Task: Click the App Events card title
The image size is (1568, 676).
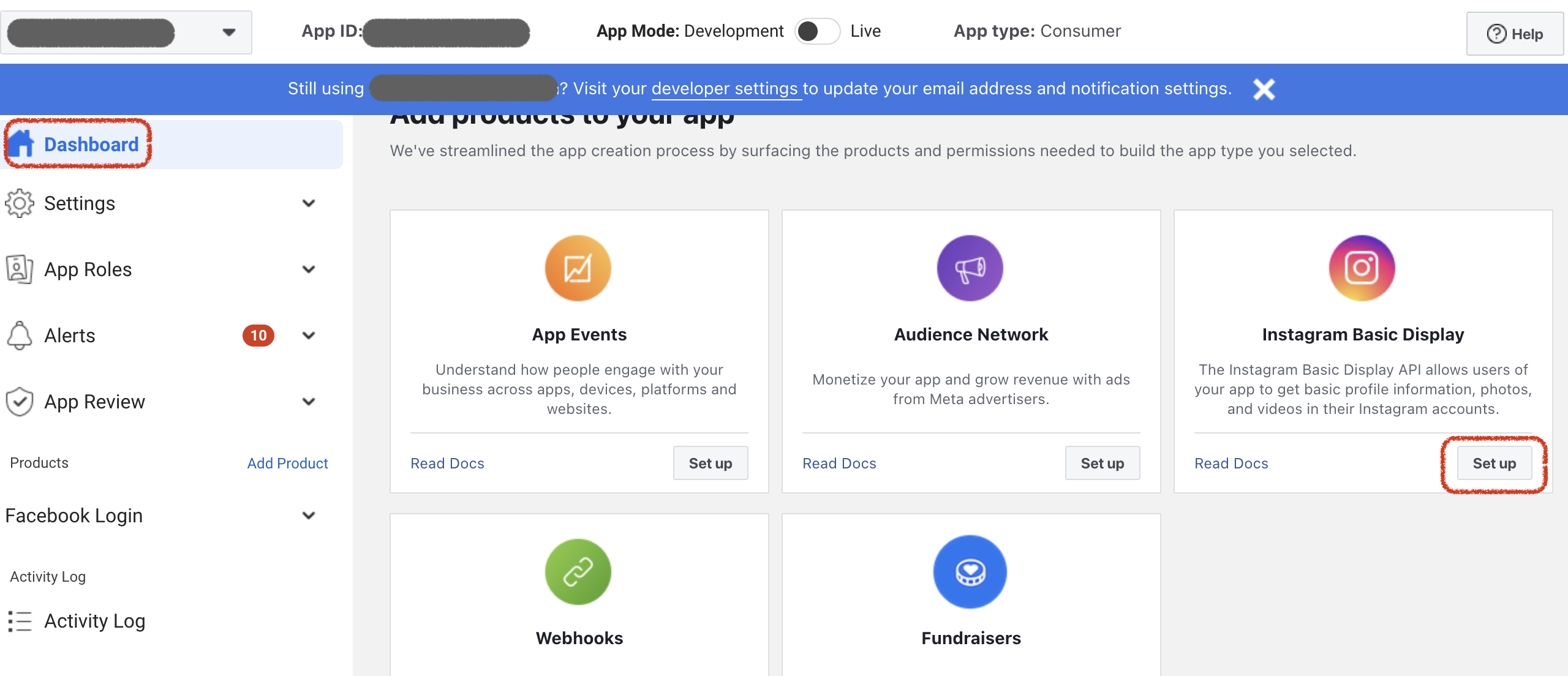Action: pyautogui.click(x=579, y=334)
